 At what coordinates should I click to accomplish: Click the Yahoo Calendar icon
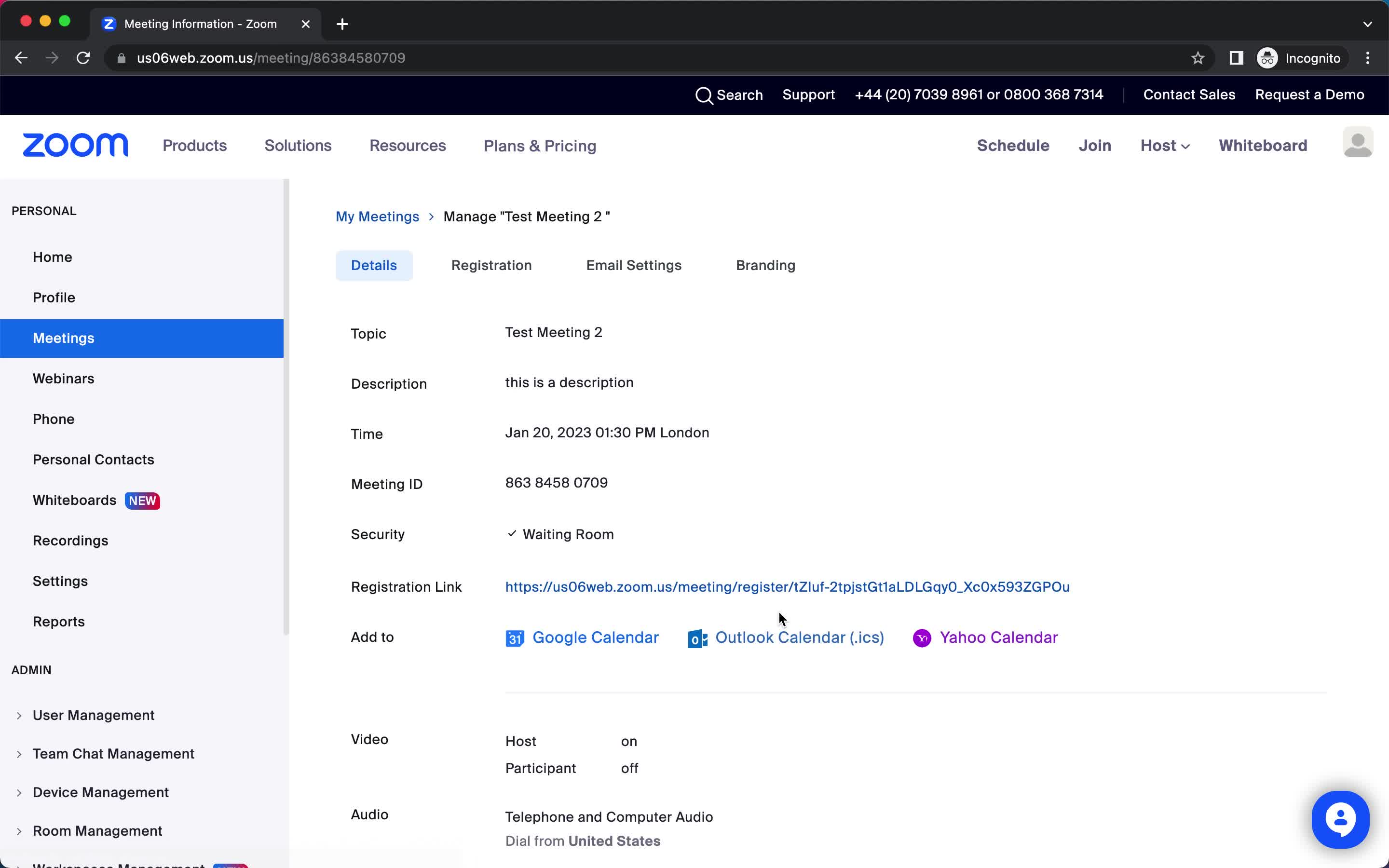(x=922, y=638)
